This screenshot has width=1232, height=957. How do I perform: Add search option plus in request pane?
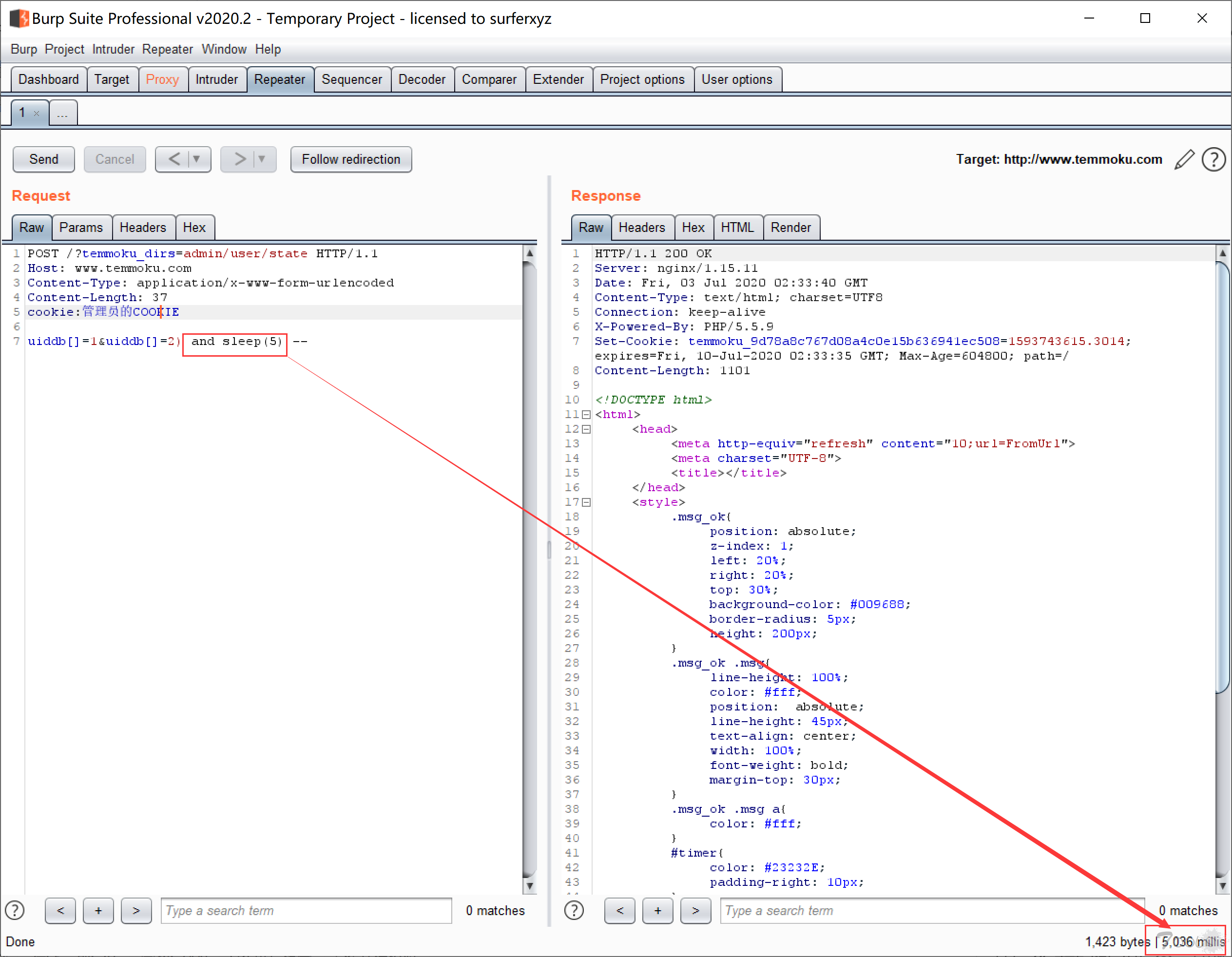click(98, 910)
